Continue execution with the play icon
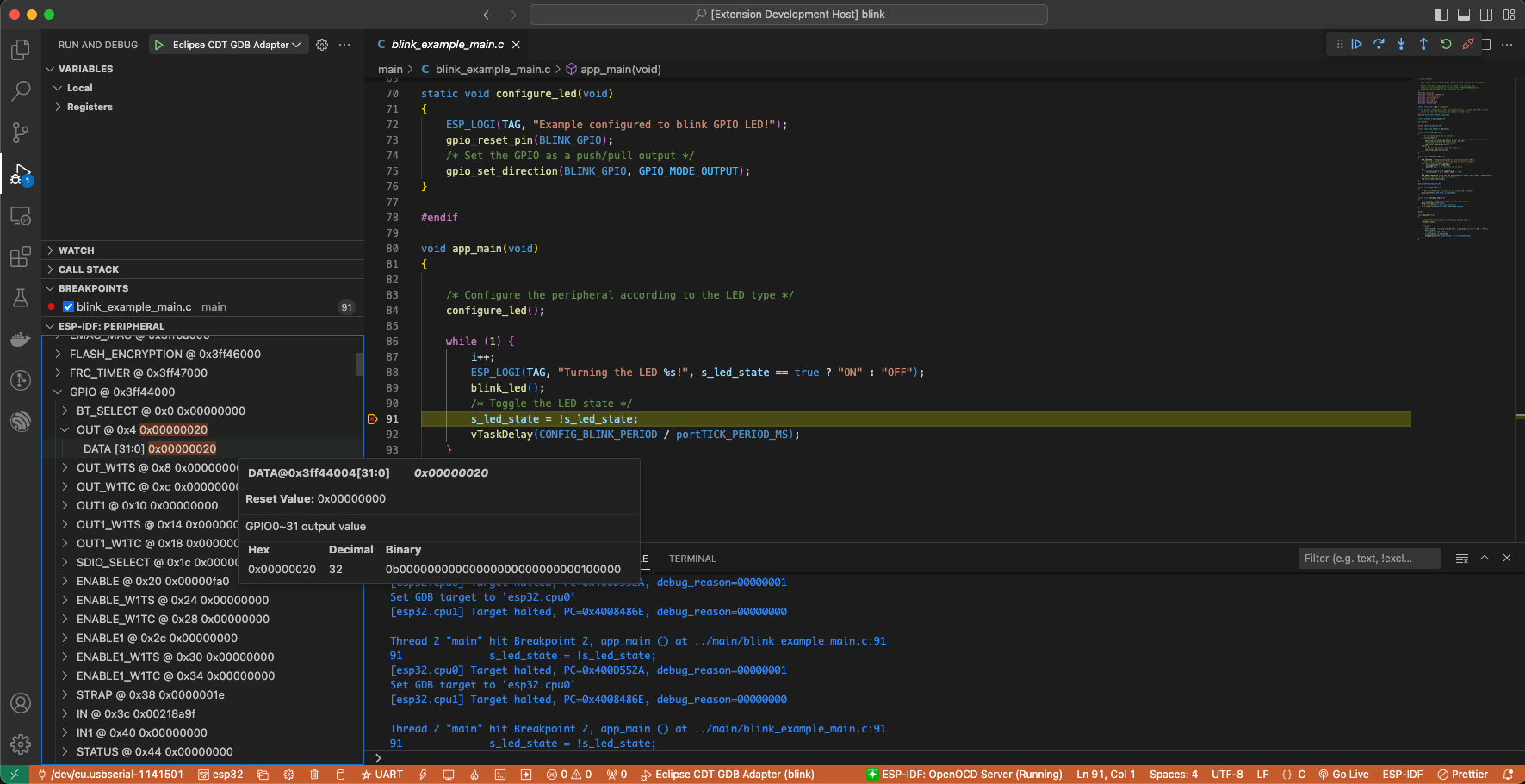The width and height of the screenshot is (1525, 784). click(1356, 44)
